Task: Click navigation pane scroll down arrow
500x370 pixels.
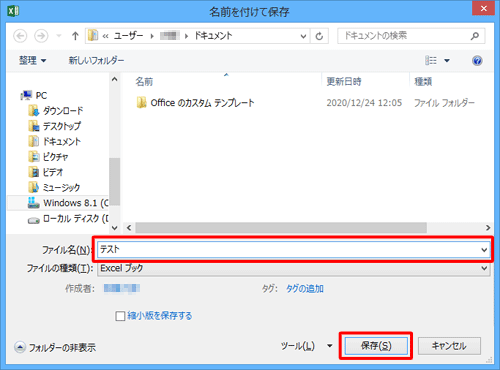Action: [x=114, y=228]
